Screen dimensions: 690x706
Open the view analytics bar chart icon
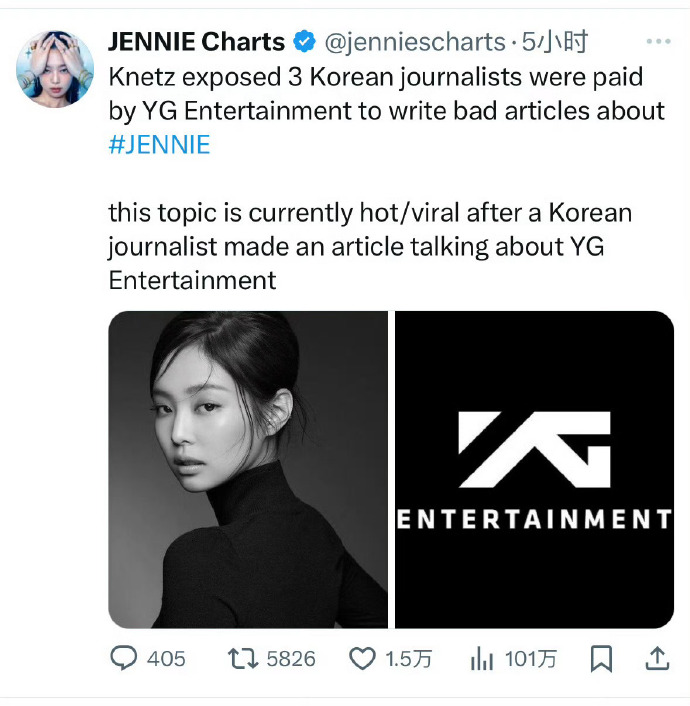coord(483,658)
